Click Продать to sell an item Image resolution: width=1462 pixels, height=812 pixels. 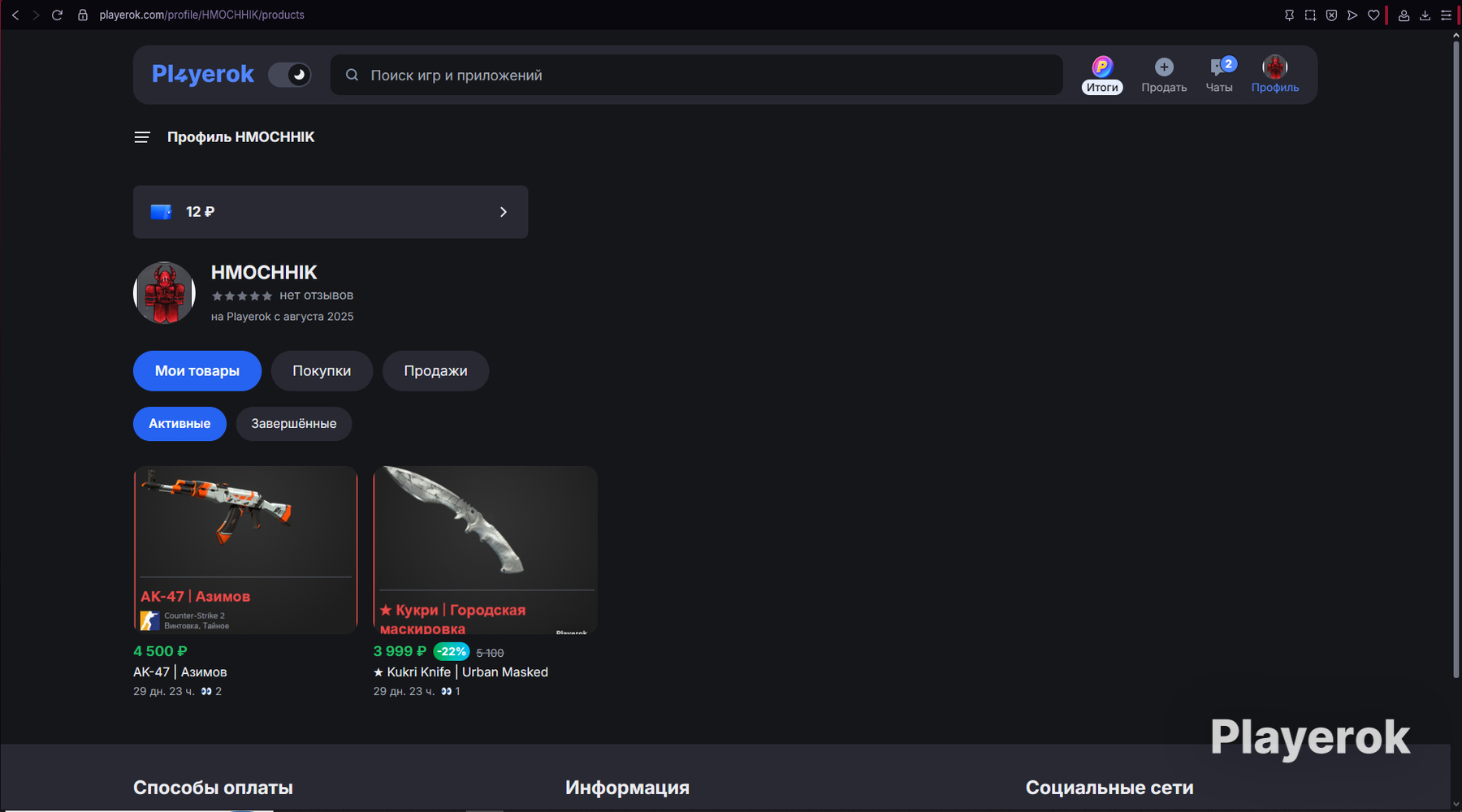1164,75
